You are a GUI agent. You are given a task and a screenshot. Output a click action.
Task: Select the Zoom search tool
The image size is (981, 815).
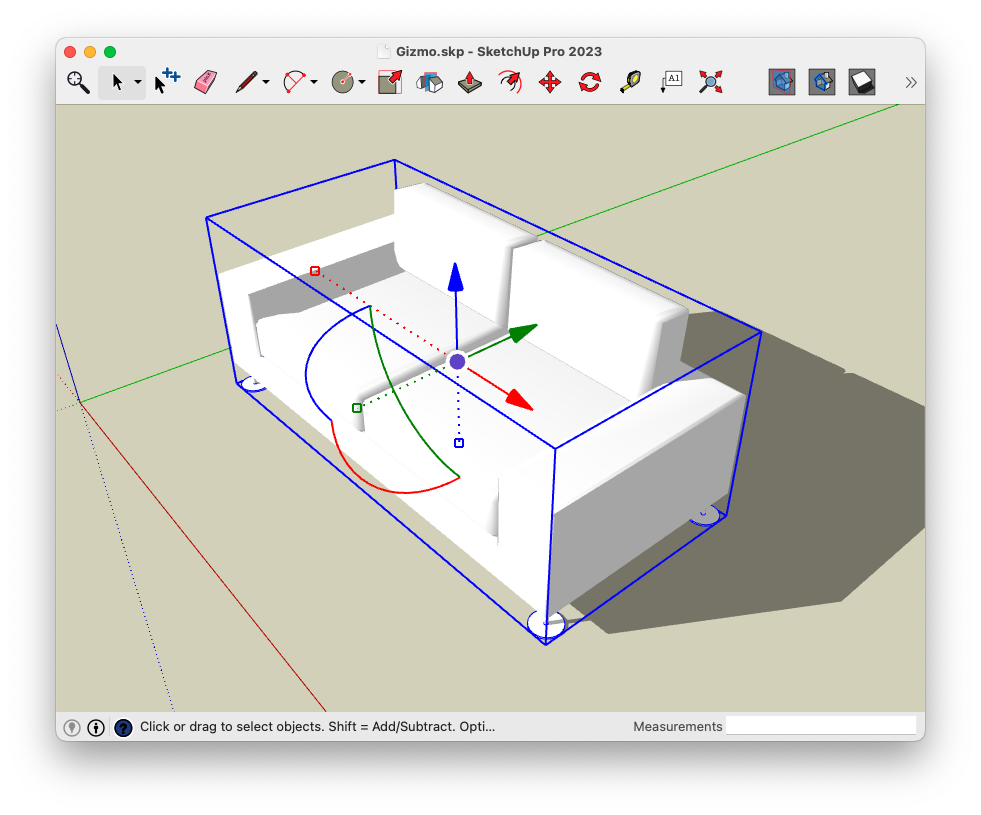coord(78,82)
